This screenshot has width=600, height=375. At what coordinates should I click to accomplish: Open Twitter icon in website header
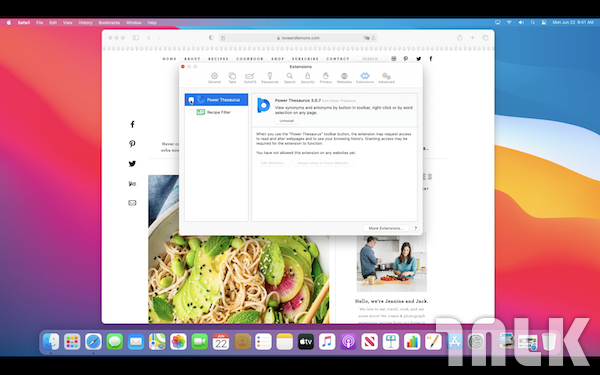(x=419, y=59)
